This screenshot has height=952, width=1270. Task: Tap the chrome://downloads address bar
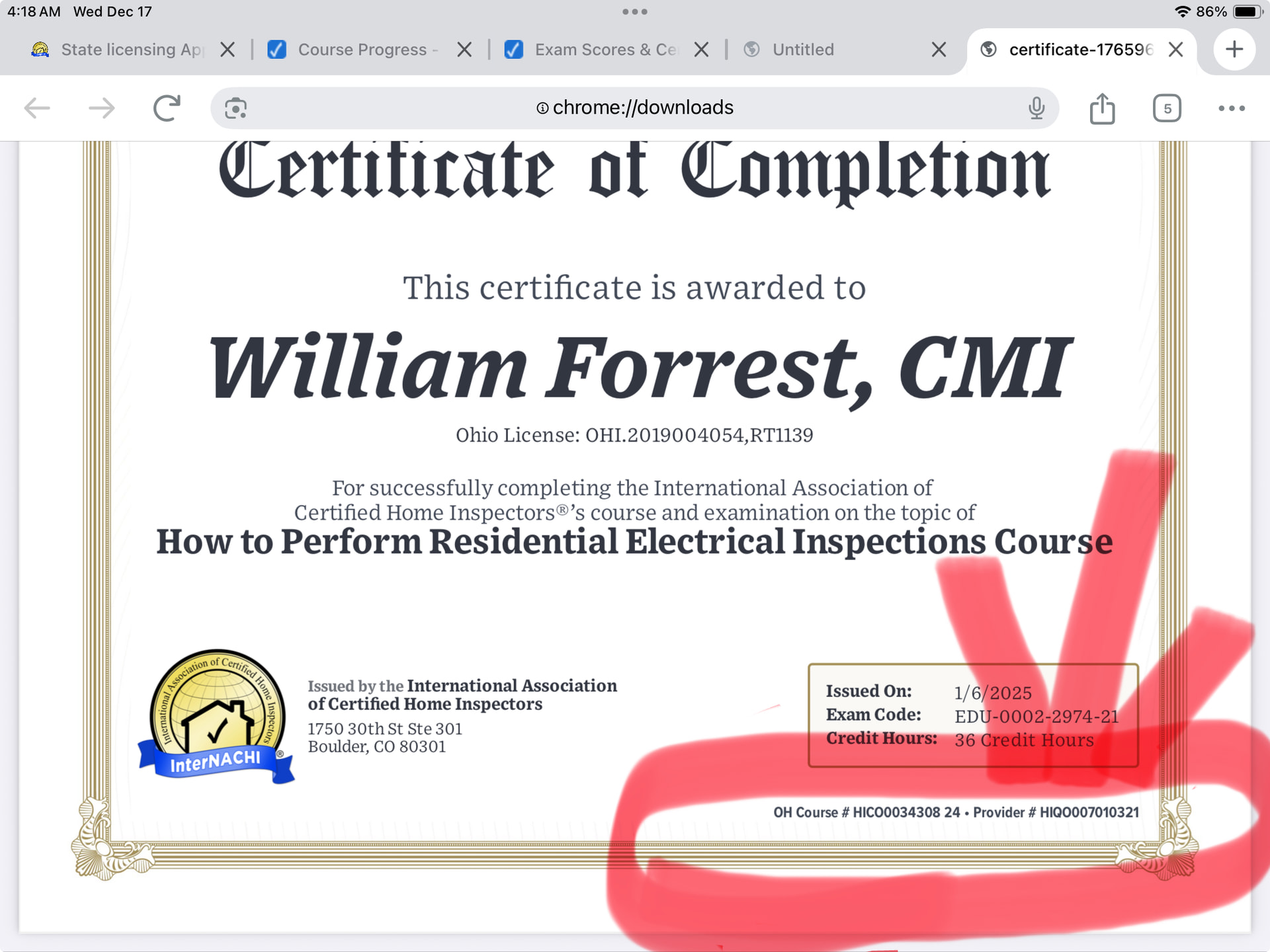(x=634, y=108)
